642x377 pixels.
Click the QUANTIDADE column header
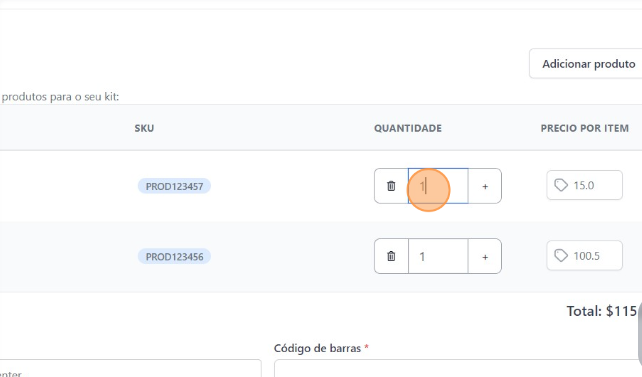coord(408,128)
